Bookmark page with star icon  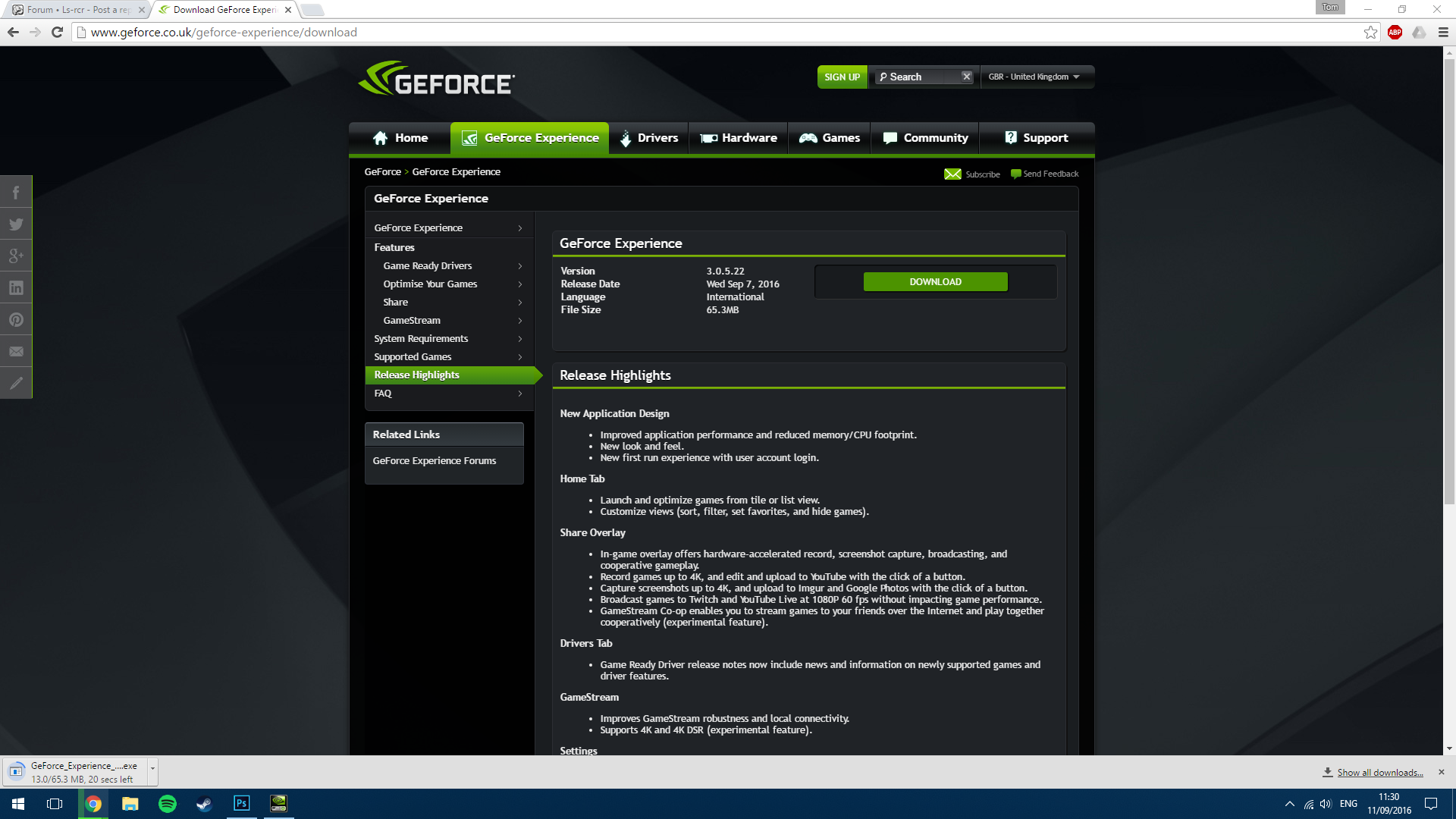pyautogui.click(x=1370, y=32)
